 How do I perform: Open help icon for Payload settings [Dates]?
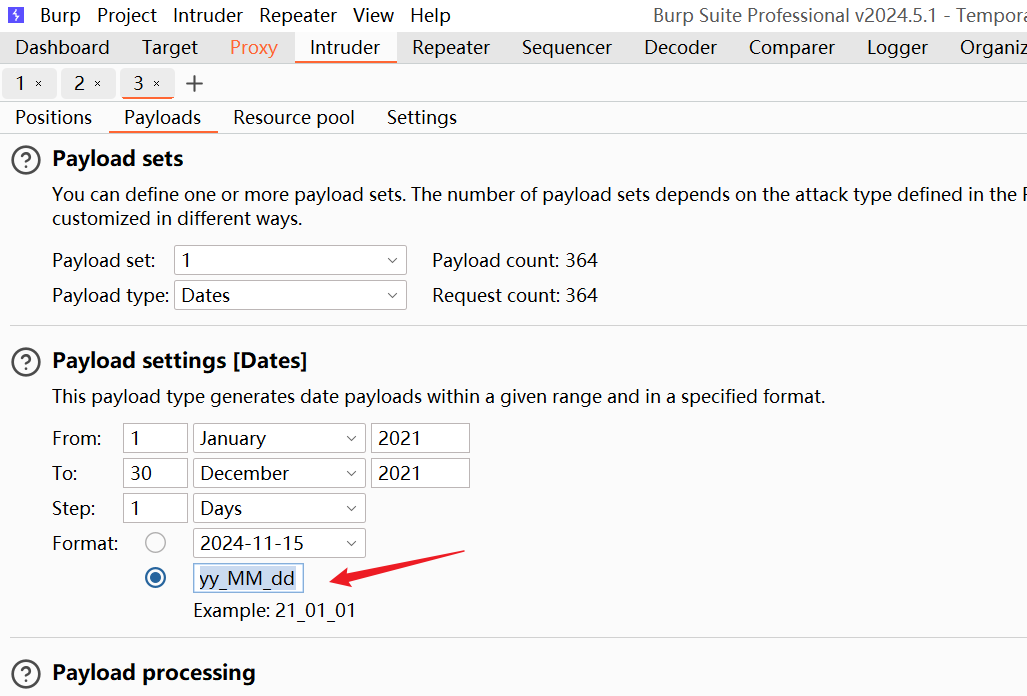[x=26, y=362]
